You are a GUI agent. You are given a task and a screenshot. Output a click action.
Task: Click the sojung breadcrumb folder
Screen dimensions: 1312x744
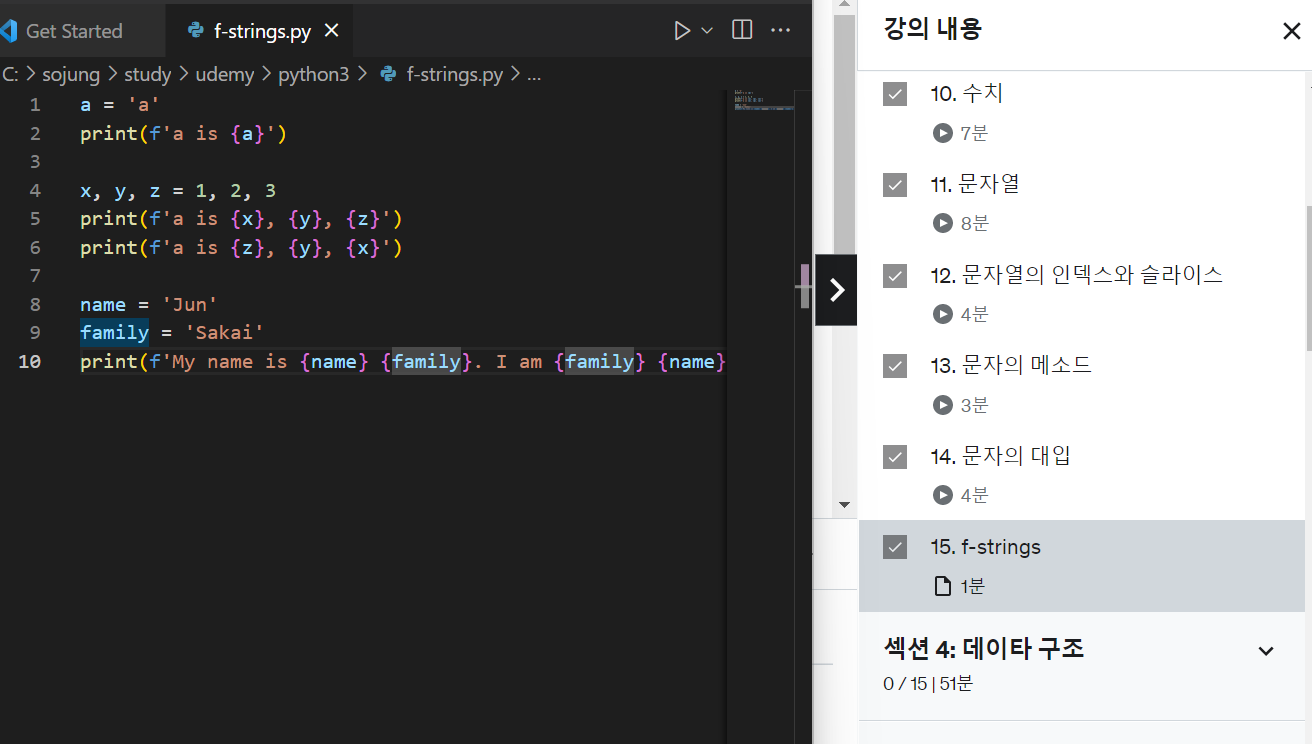click(70, 74)
